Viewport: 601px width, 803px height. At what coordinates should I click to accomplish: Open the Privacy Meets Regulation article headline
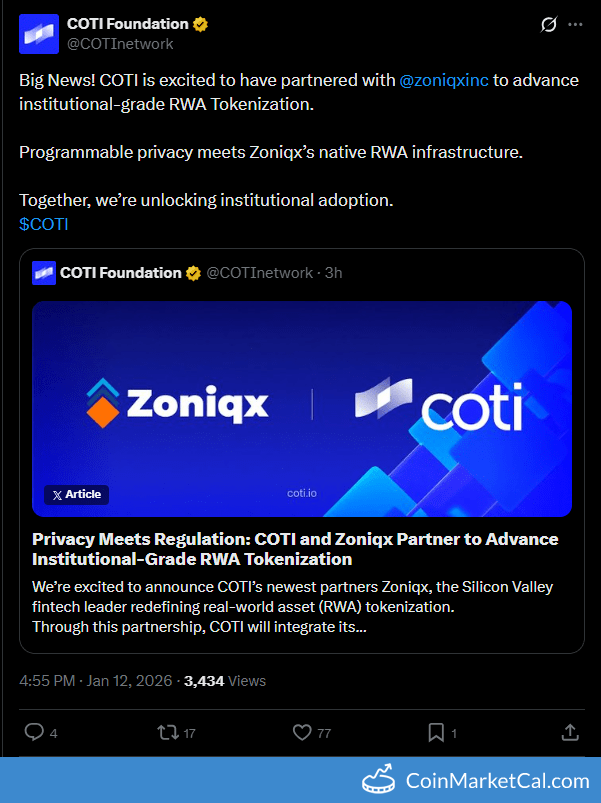pos(295,549)
